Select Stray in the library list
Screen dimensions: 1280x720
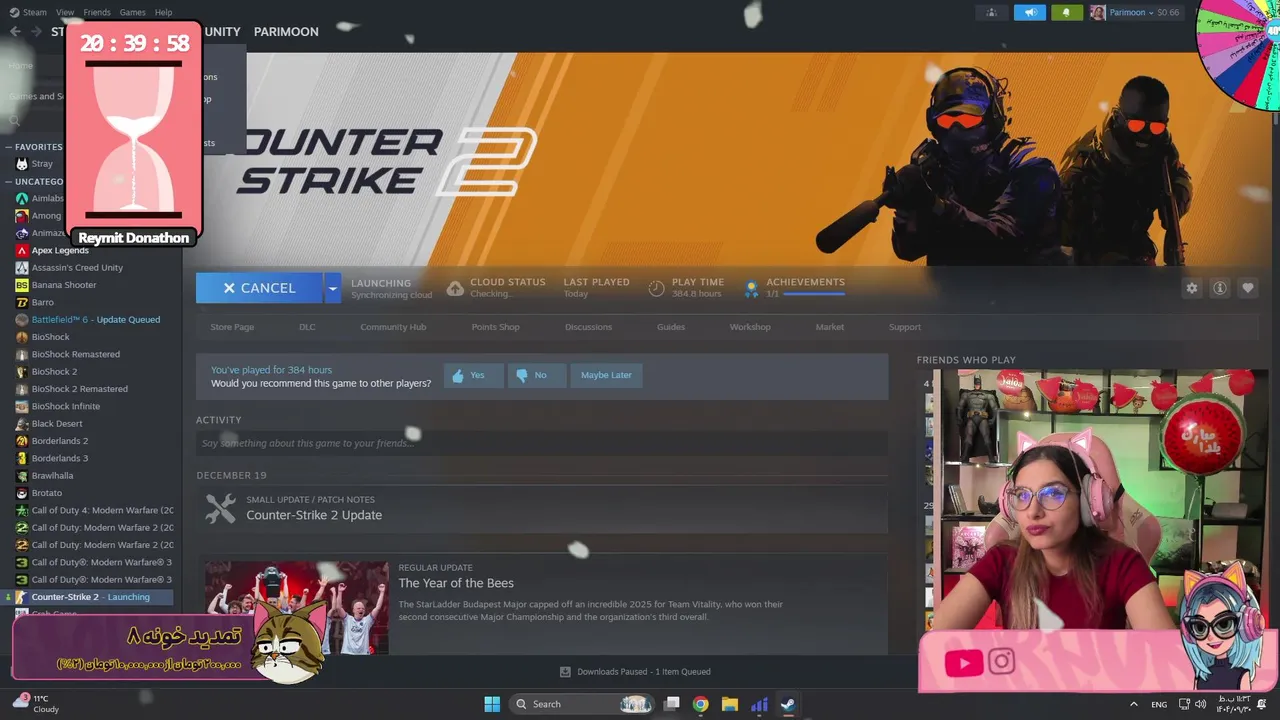tap(42, 164)
